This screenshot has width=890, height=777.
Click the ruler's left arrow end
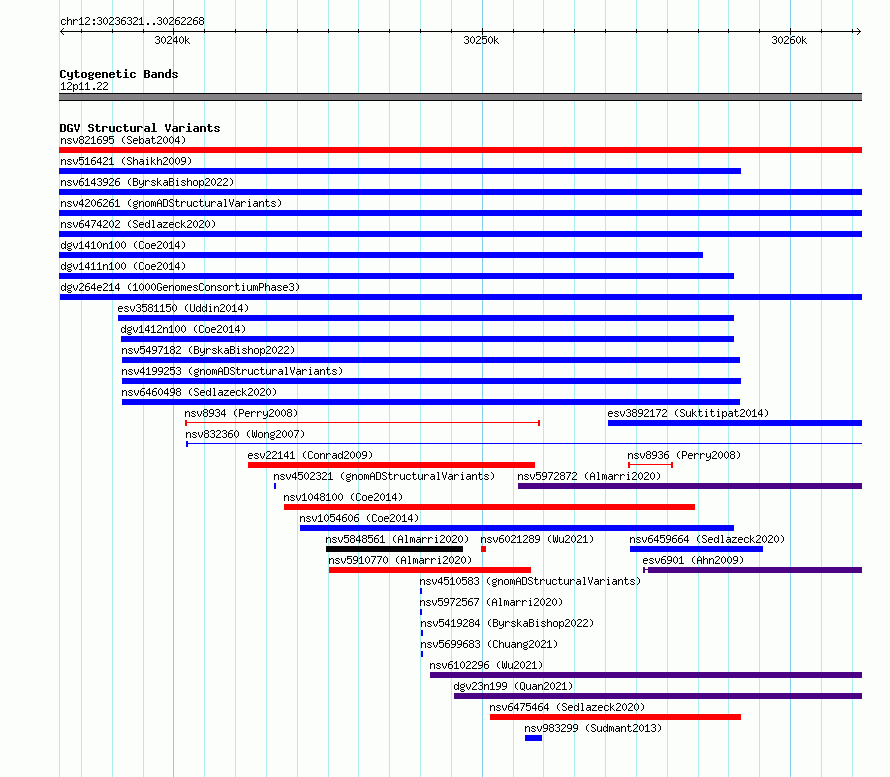point(62,31)
